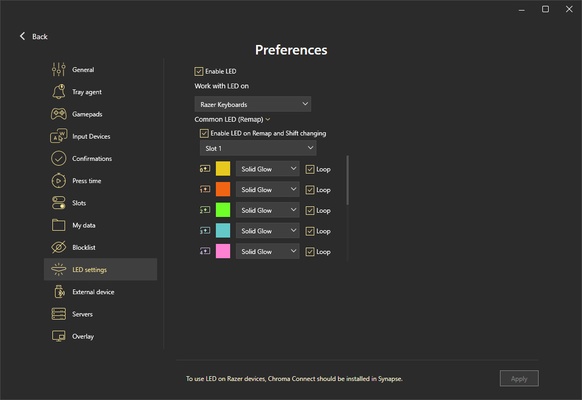Click the shift layer 1 icon
This screenshot has width=582, height=400.
tap(205, 190)
